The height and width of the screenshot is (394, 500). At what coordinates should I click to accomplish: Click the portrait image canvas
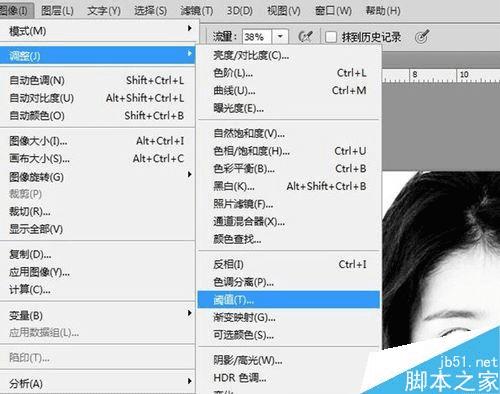coord(441,260)
